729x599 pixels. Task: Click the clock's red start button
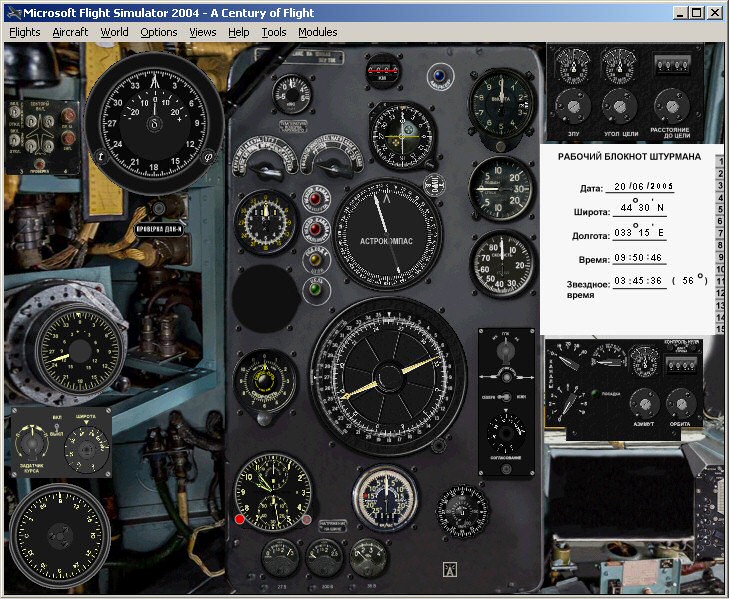[240, 519]
